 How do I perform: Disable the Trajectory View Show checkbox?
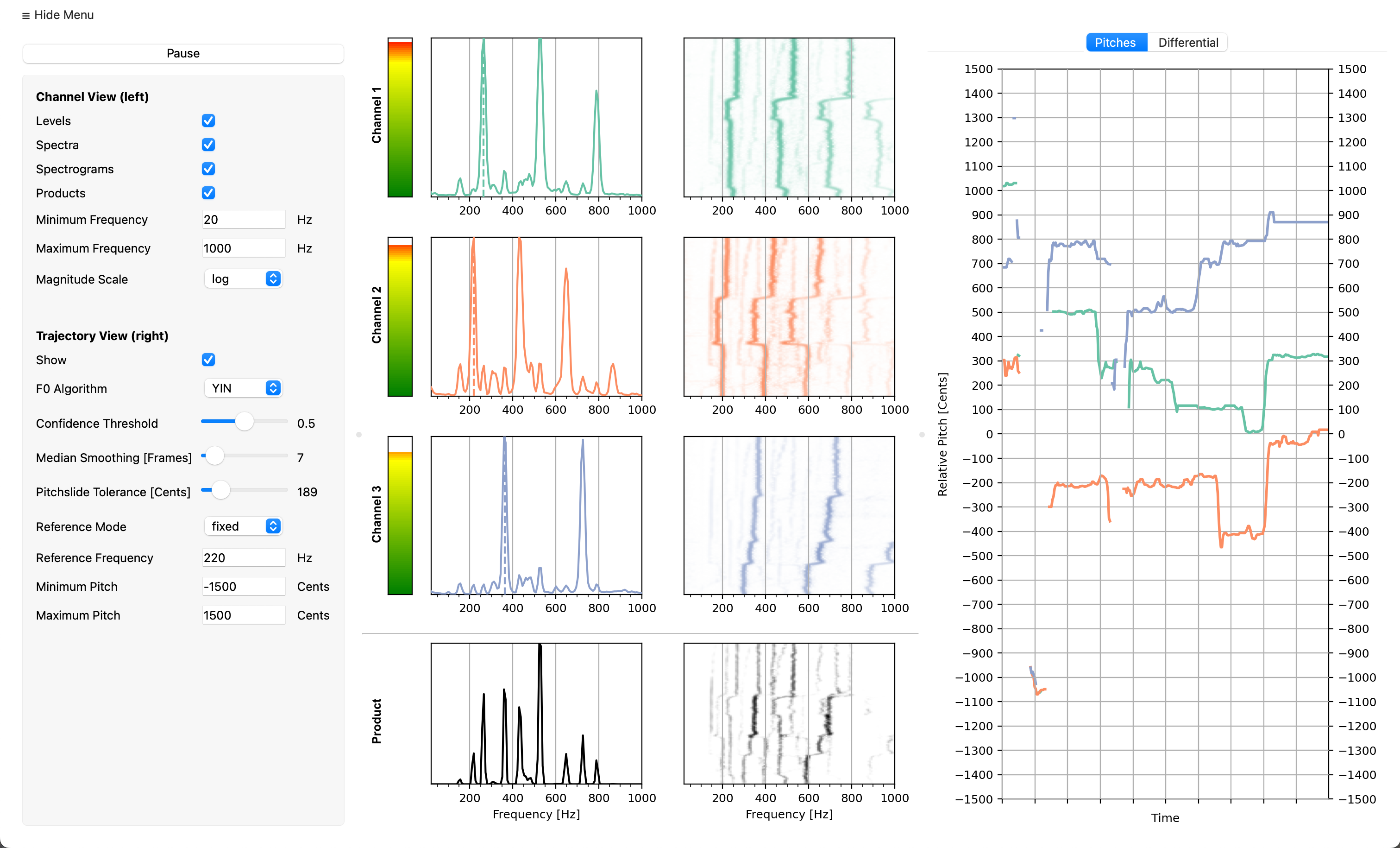click(208, 360)
